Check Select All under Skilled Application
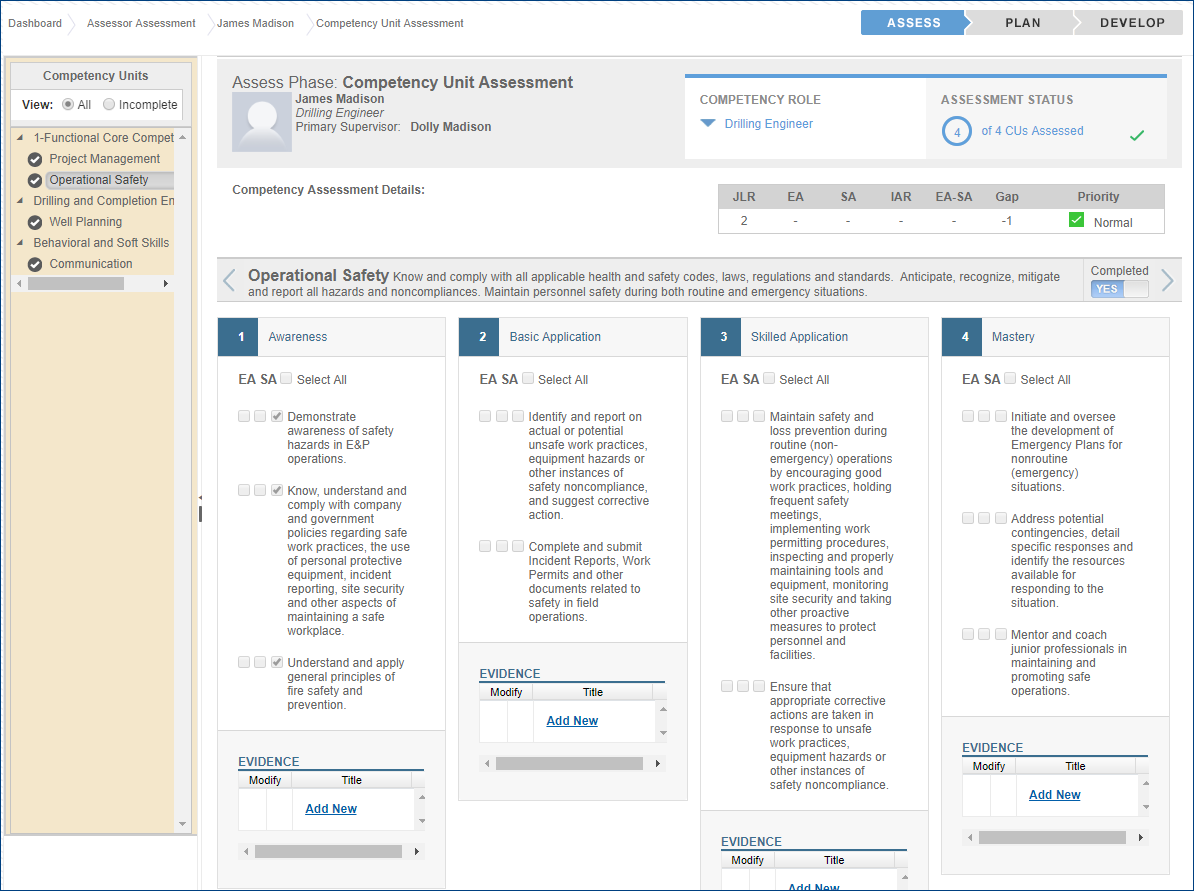 coord(769,378)
